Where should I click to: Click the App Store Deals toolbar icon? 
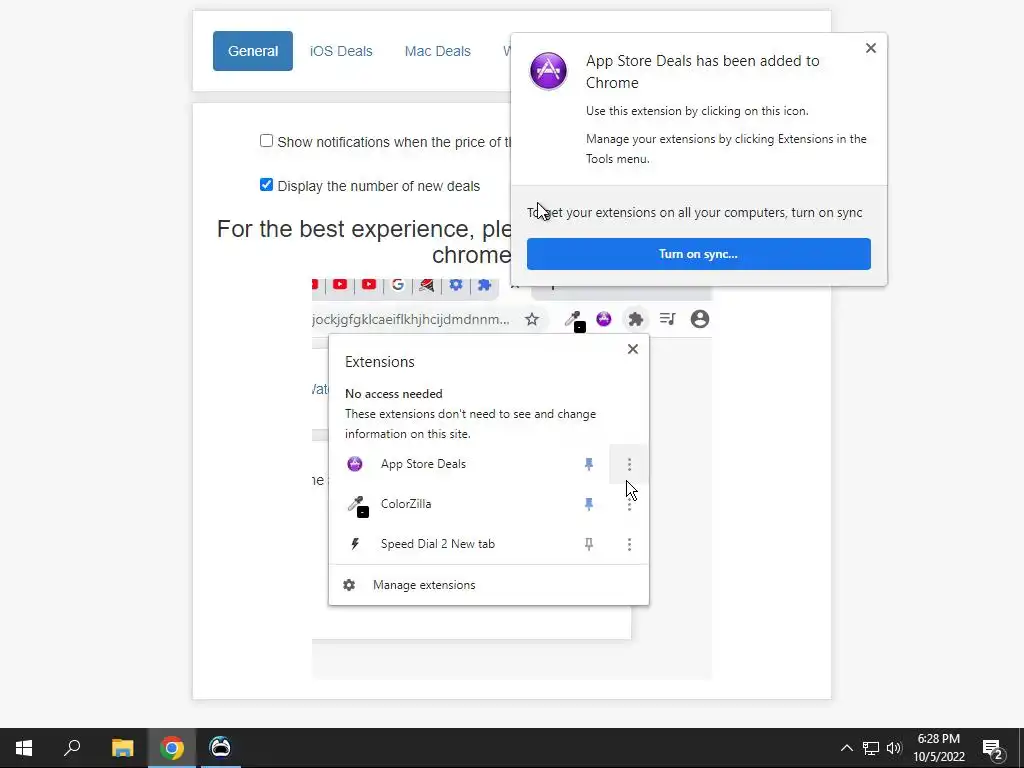(x=604, y=319)
